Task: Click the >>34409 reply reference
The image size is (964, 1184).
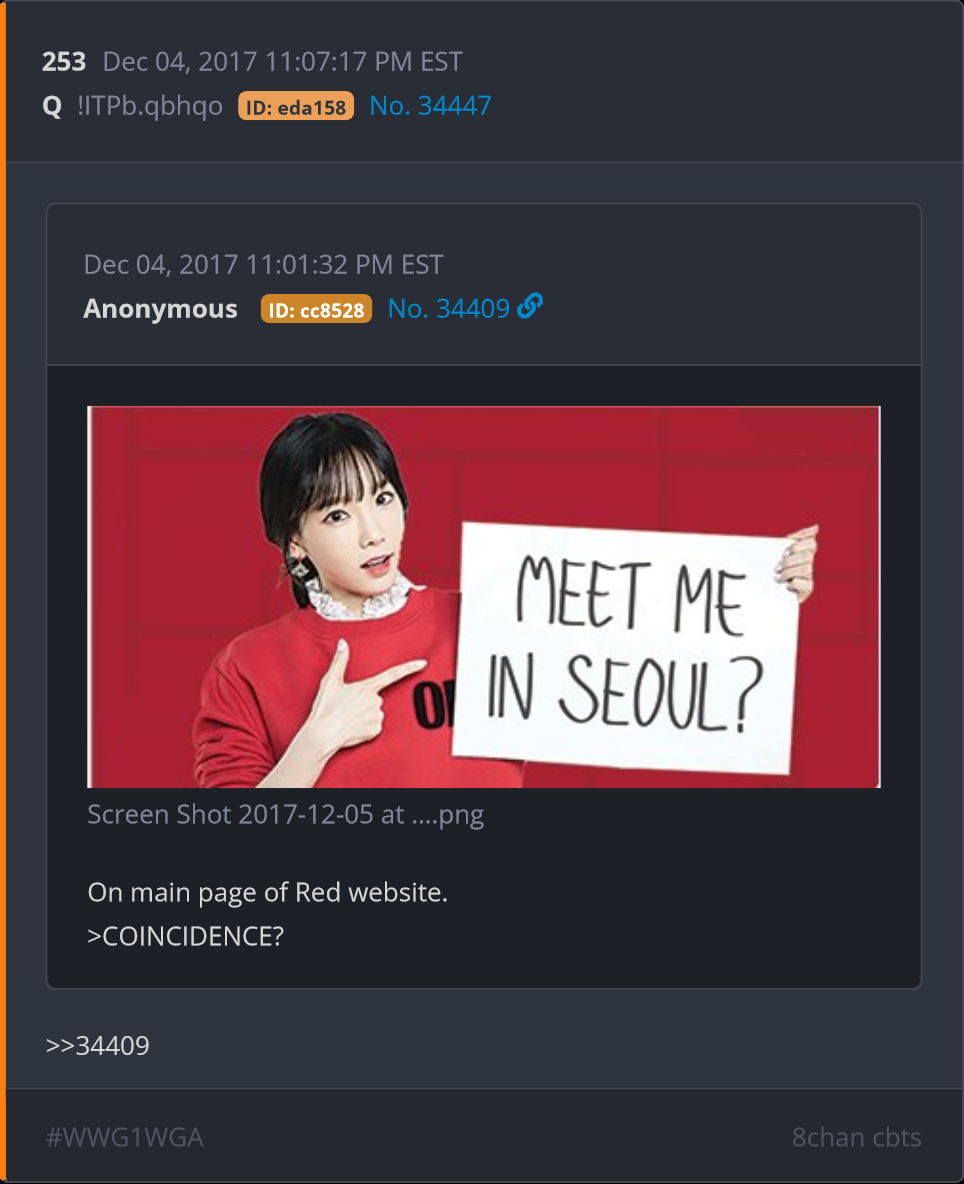Action: (97, 1046)
